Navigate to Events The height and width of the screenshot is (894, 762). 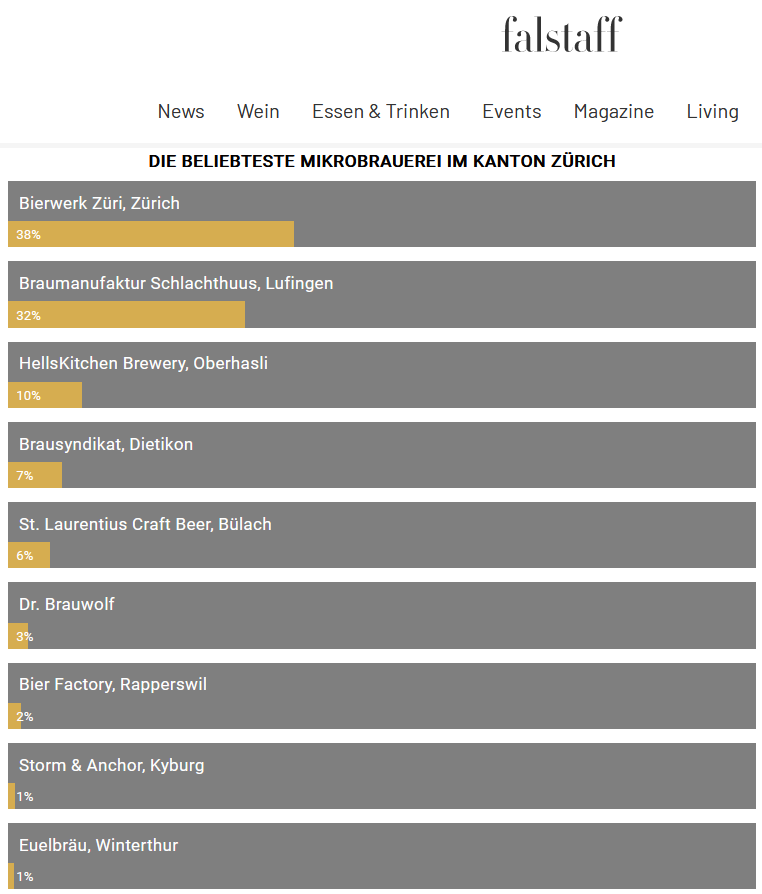(512, 111)
